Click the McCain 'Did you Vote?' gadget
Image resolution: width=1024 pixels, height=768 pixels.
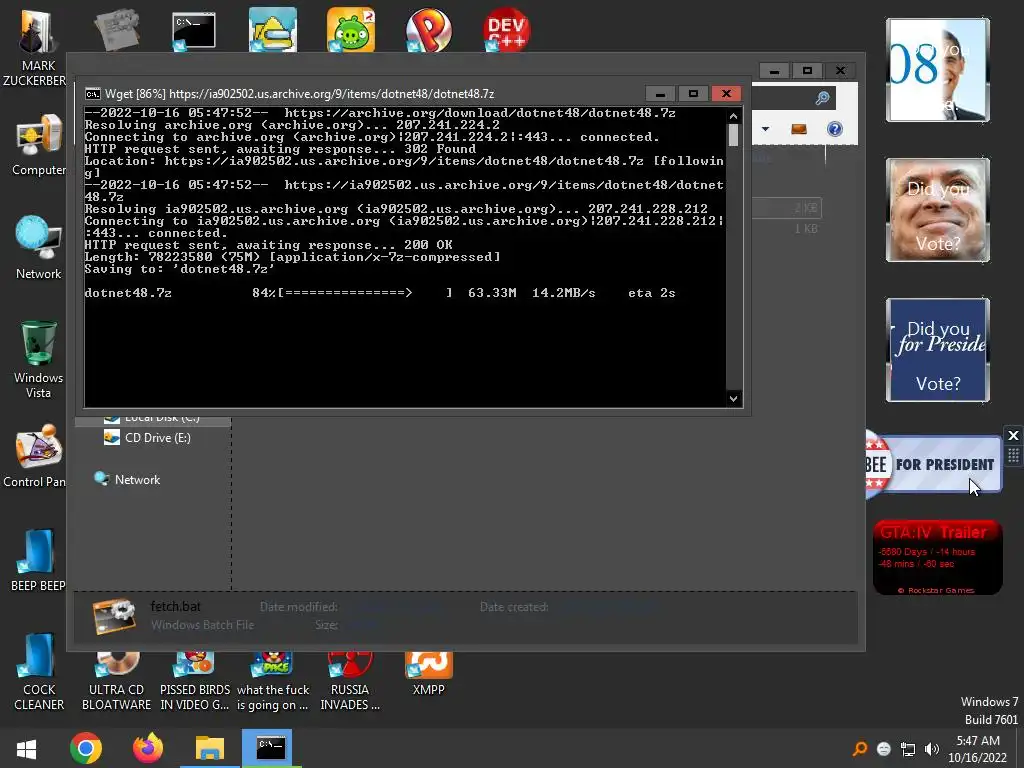[x=938, y=210]
